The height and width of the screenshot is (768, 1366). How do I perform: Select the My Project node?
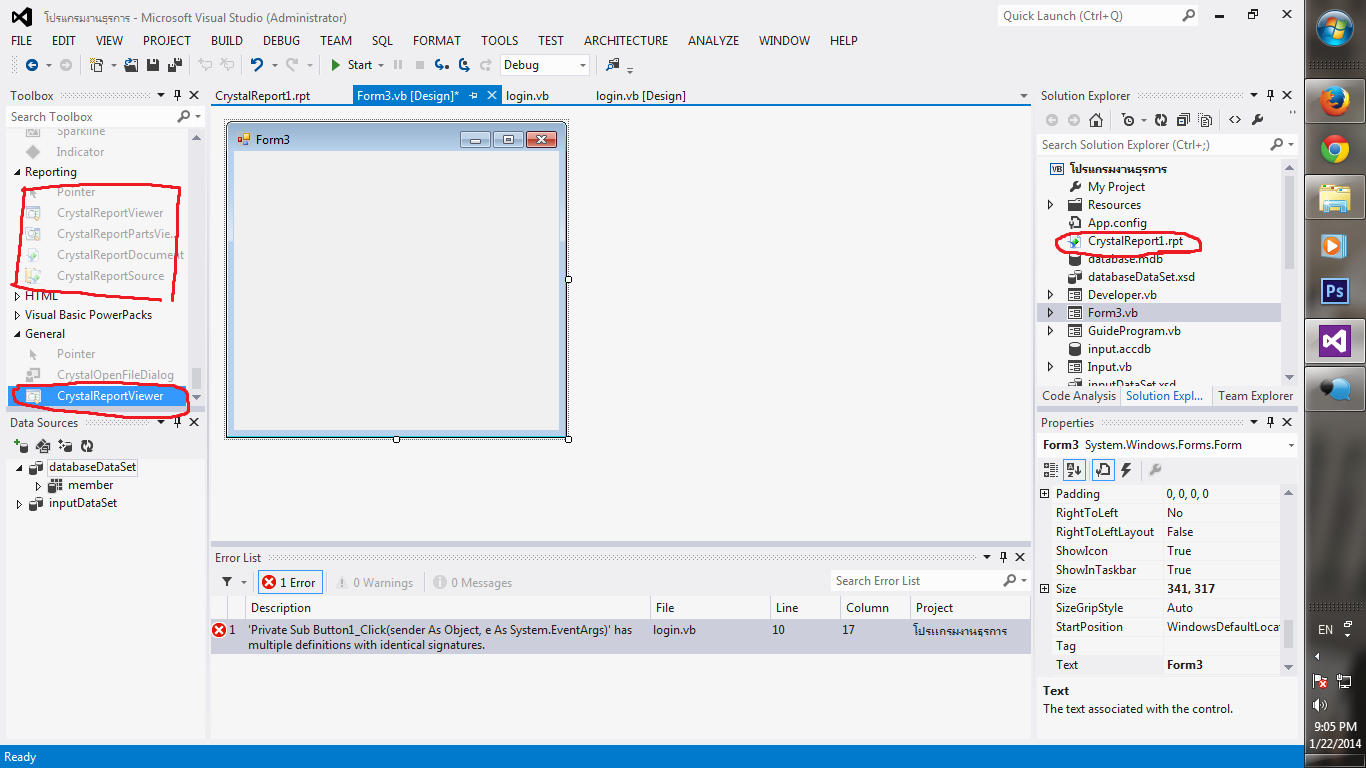(x=1116, y=187)
